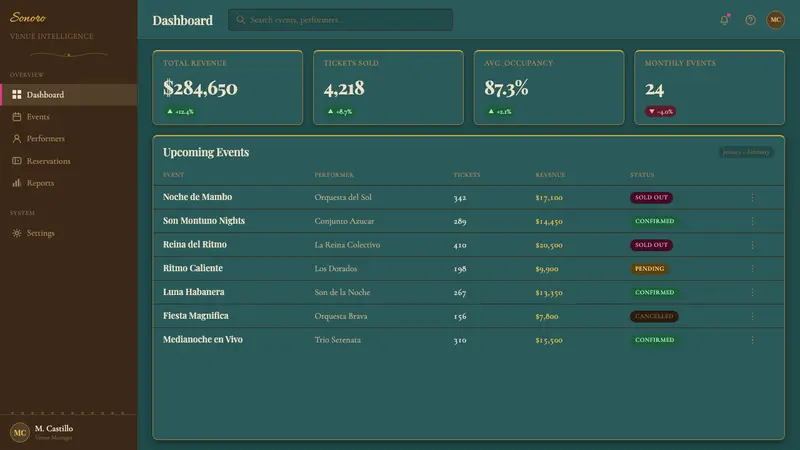This screenshot has width=800, height=450.
Task: Focus the search events, performers field
Action: [x=340, y=20]
